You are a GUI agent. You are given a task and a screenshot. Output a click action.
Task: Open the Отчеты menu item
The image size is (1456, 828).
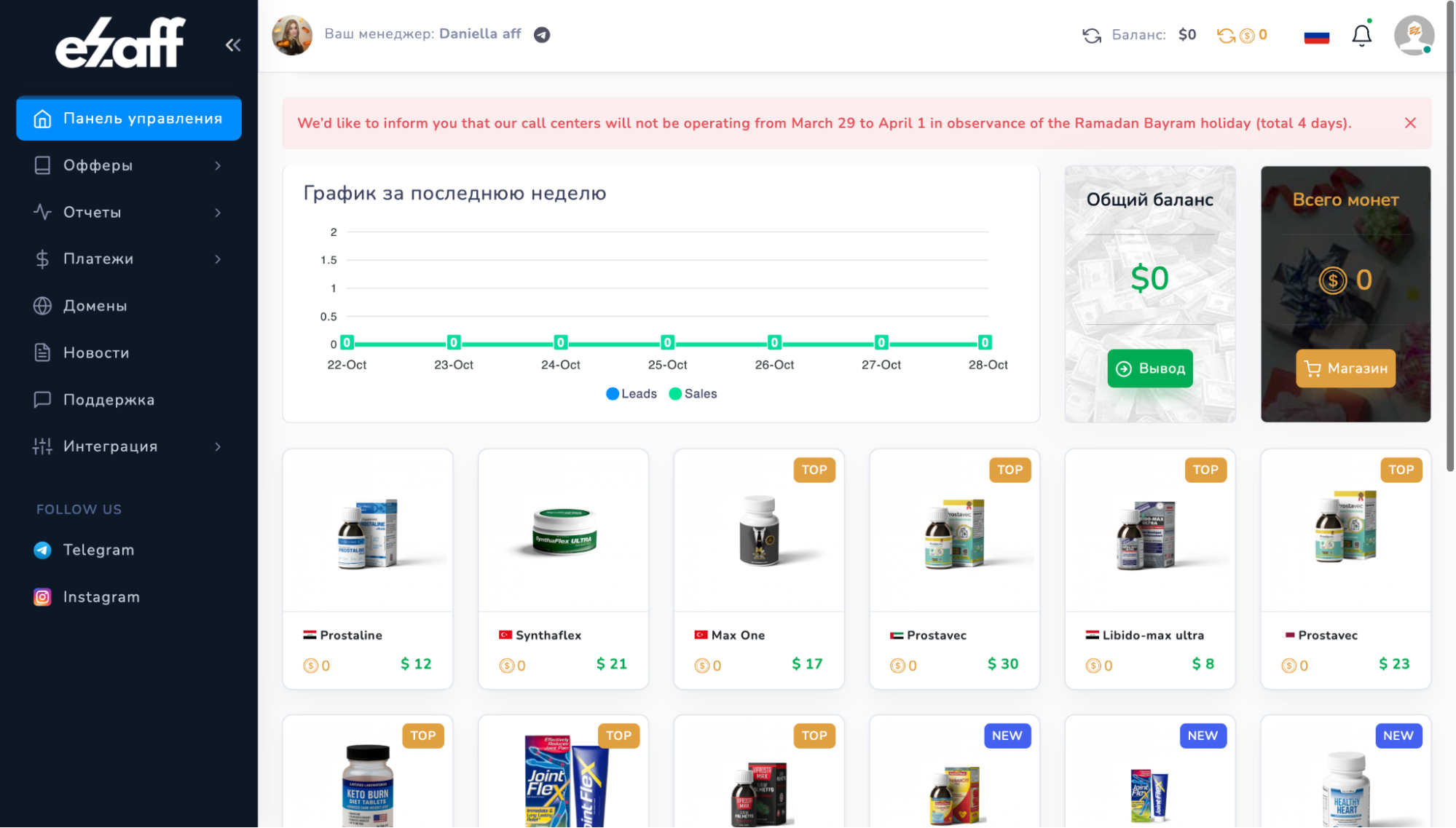129,212
